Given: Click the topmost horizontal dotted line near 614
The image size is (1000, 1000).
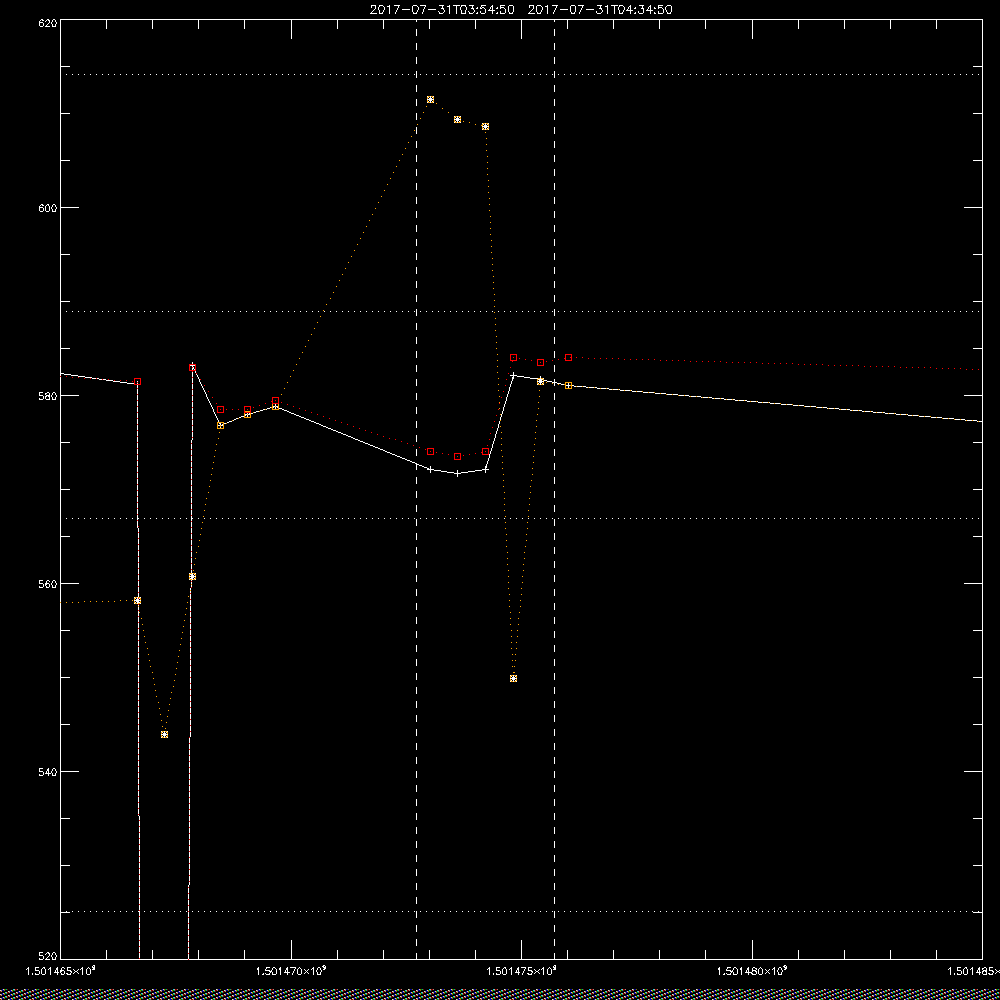Looking at the screenshot, I should pos(521,75).
